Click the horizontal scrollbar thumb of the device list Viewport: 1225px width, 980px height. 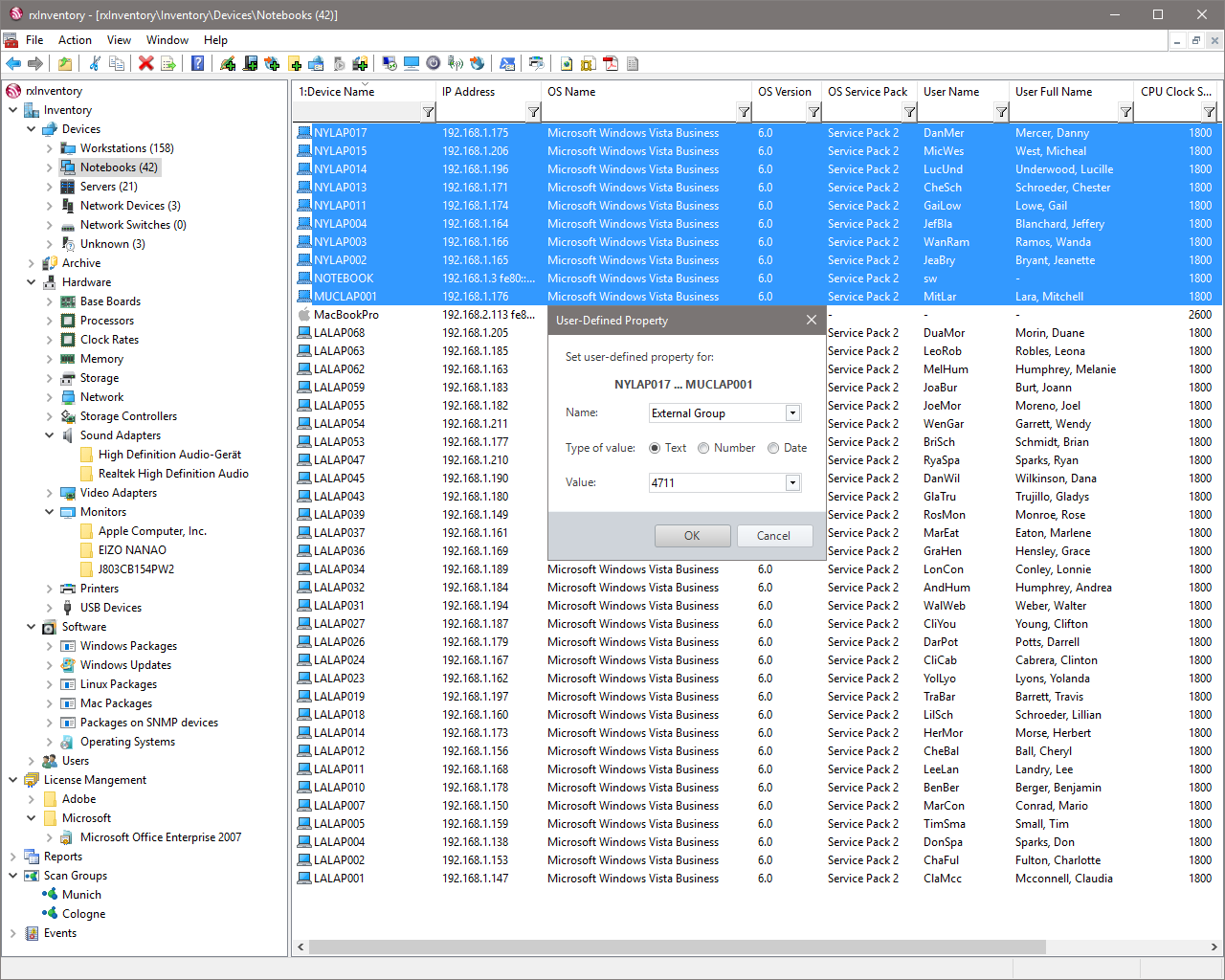[676, 947]
